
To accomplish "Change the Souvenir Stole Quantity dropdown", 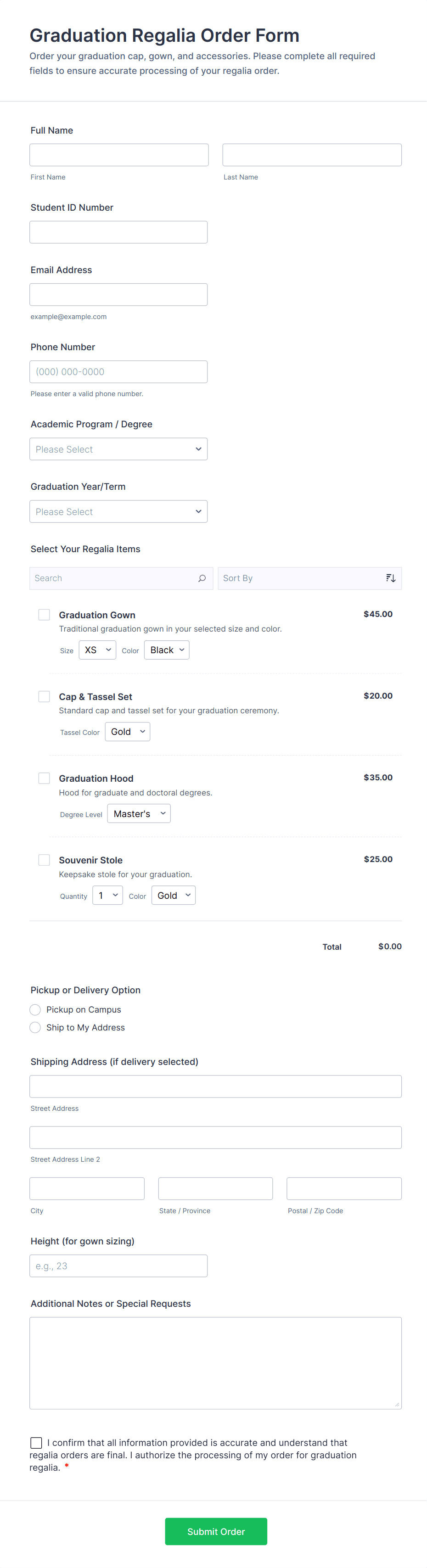I will point(108,896).
